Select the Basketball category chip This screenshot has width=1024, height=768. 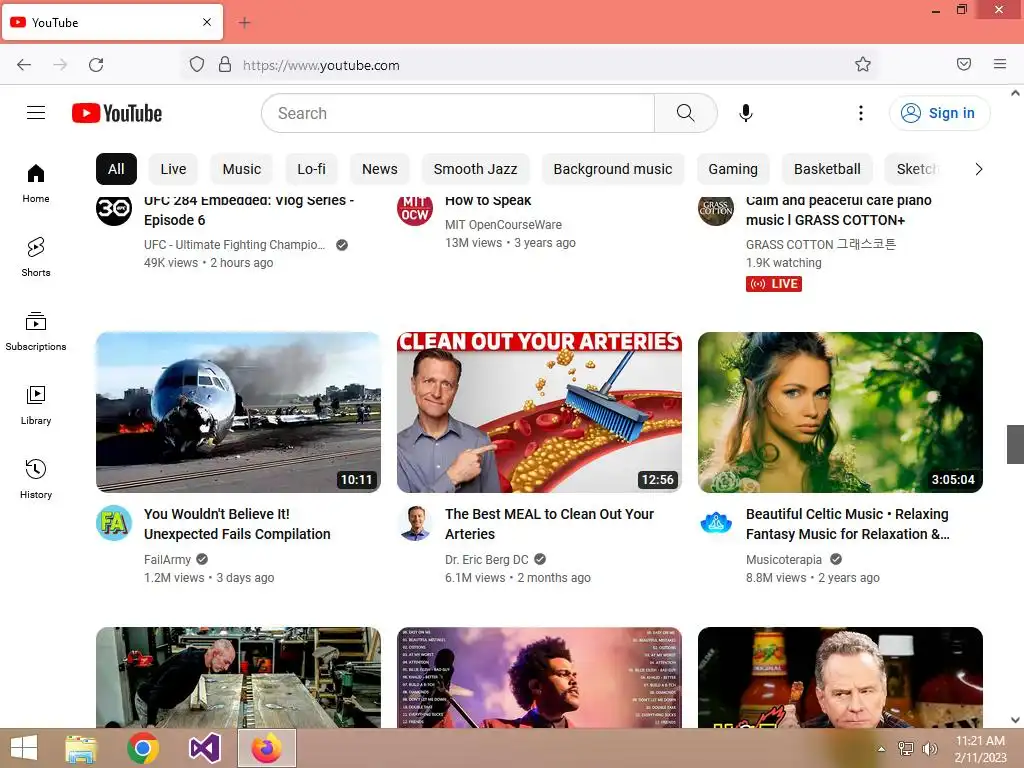pos(827,169)
